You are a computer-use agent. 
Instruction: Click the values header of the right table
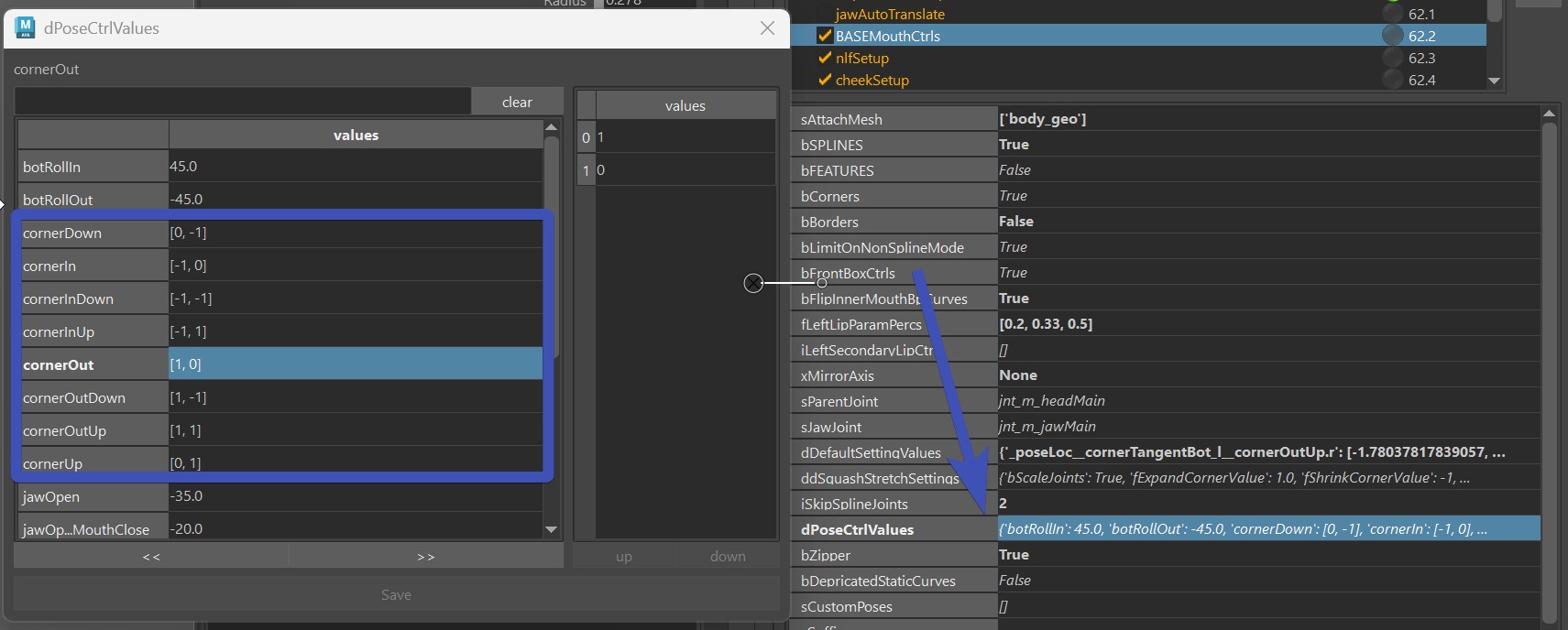click(x=685, y=105)
